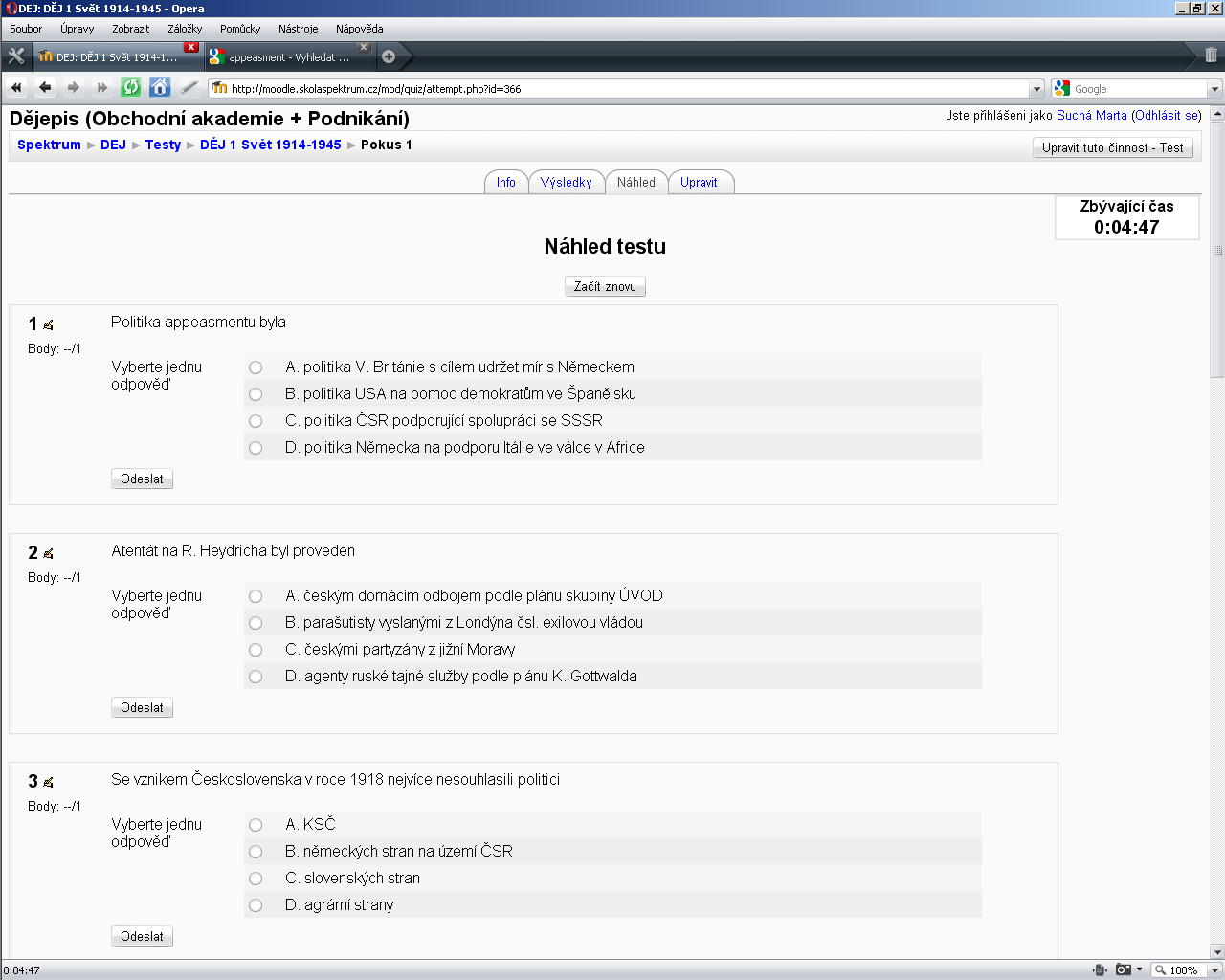
Task: Edit question 3 via pencil icon
Action: coord(48,783)
